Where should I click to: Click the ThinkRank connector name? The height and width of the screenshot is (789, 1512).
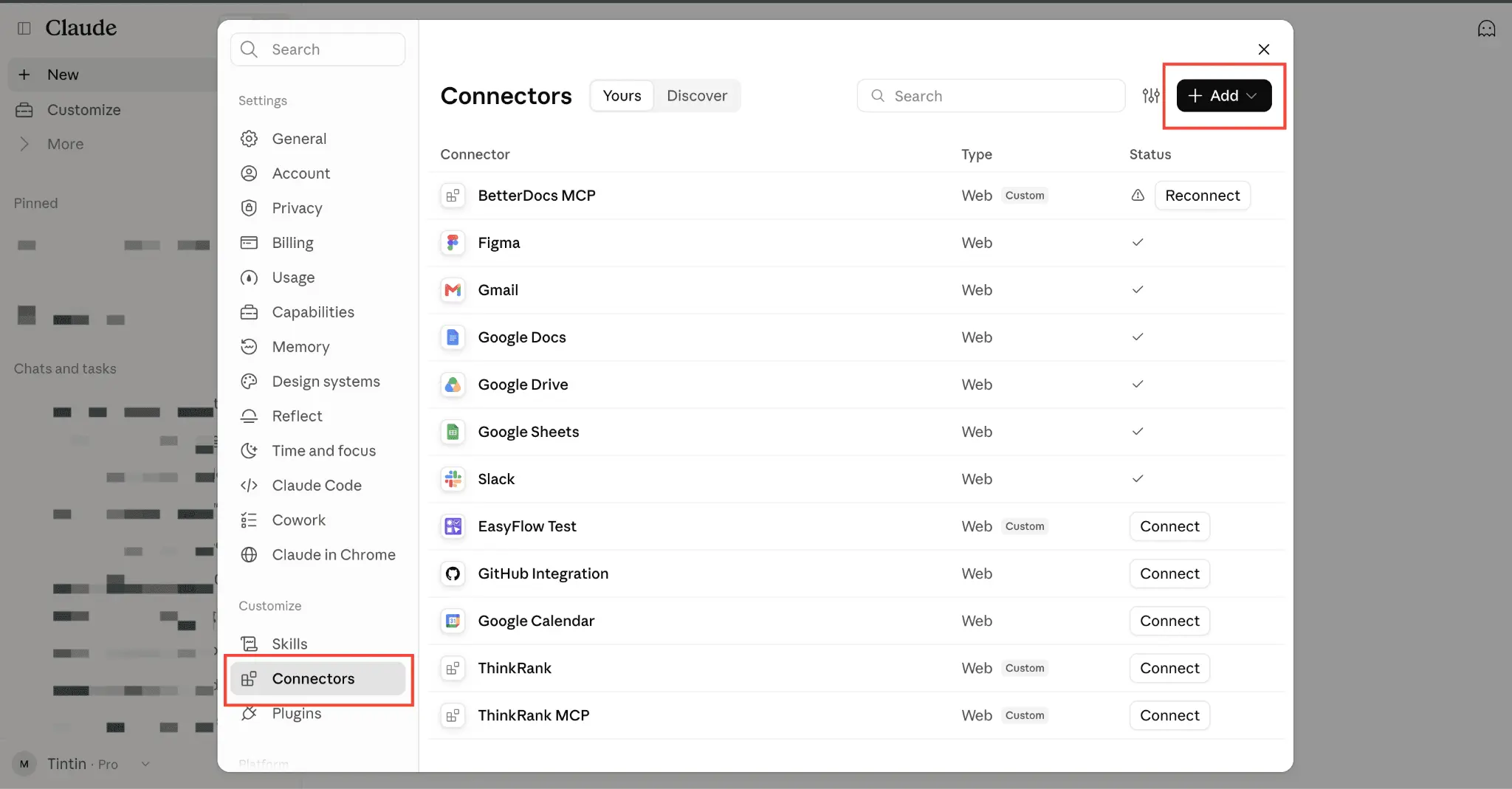click(x=515, y=668)
